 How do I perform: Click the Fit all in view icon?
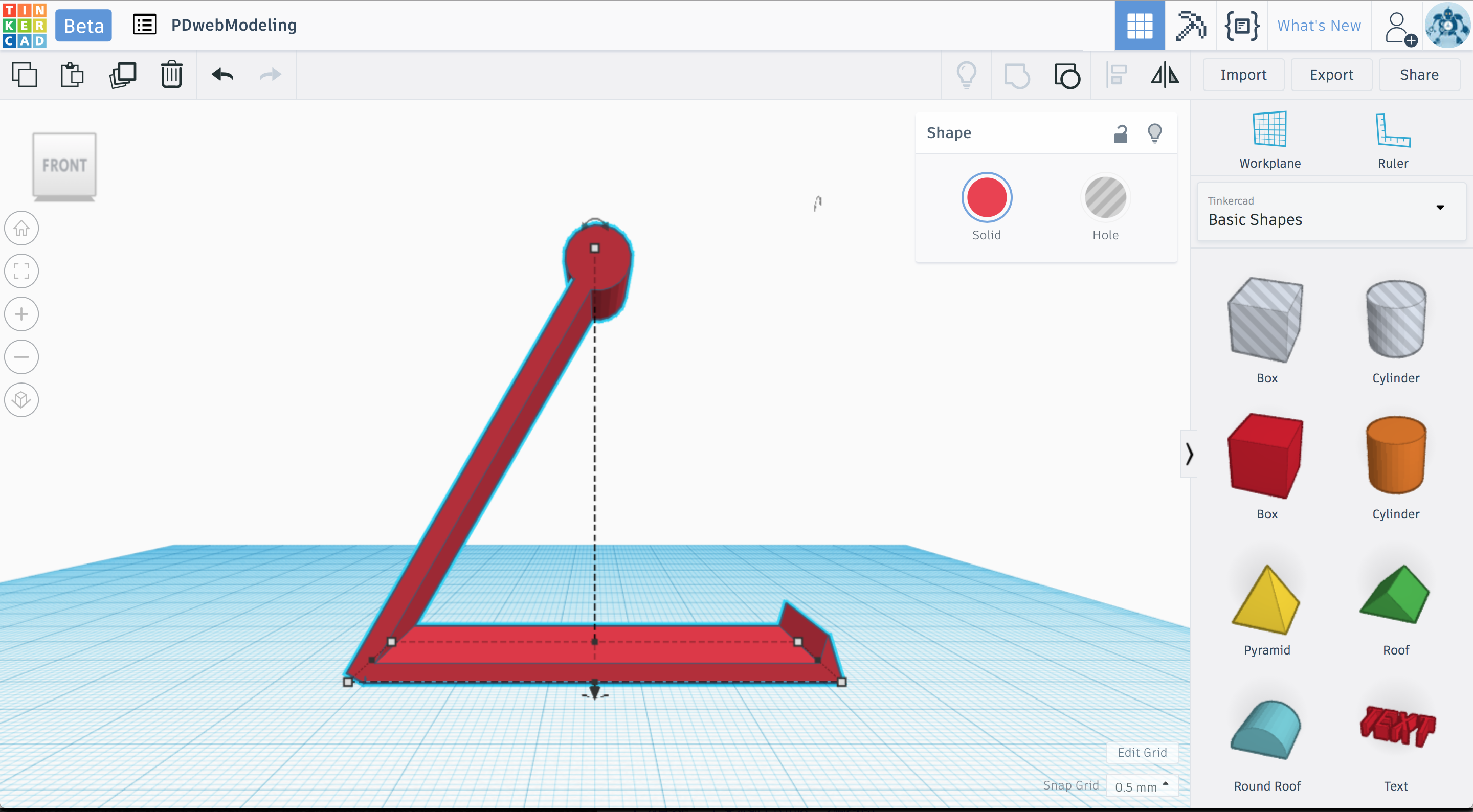coord(21,271)
